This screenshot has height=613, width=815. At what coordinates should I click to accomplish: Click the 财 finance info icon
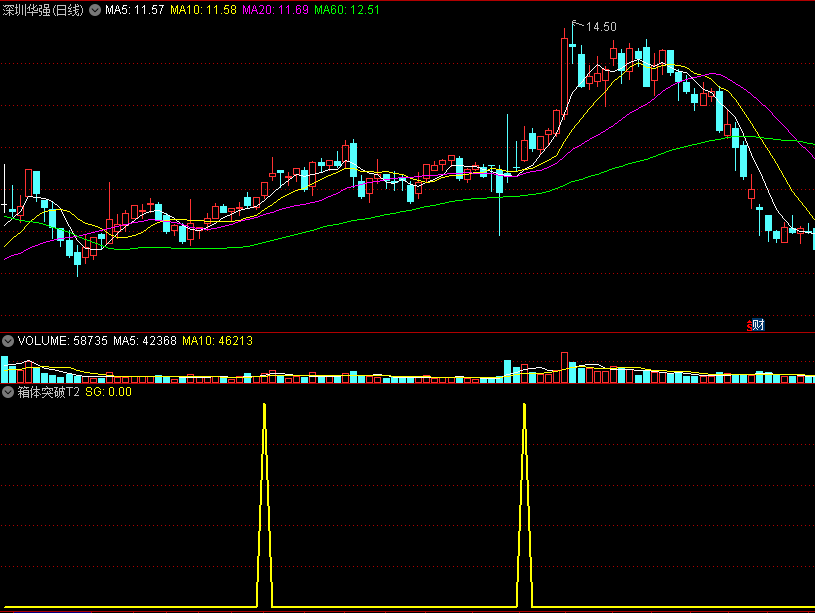pos(756,325)
